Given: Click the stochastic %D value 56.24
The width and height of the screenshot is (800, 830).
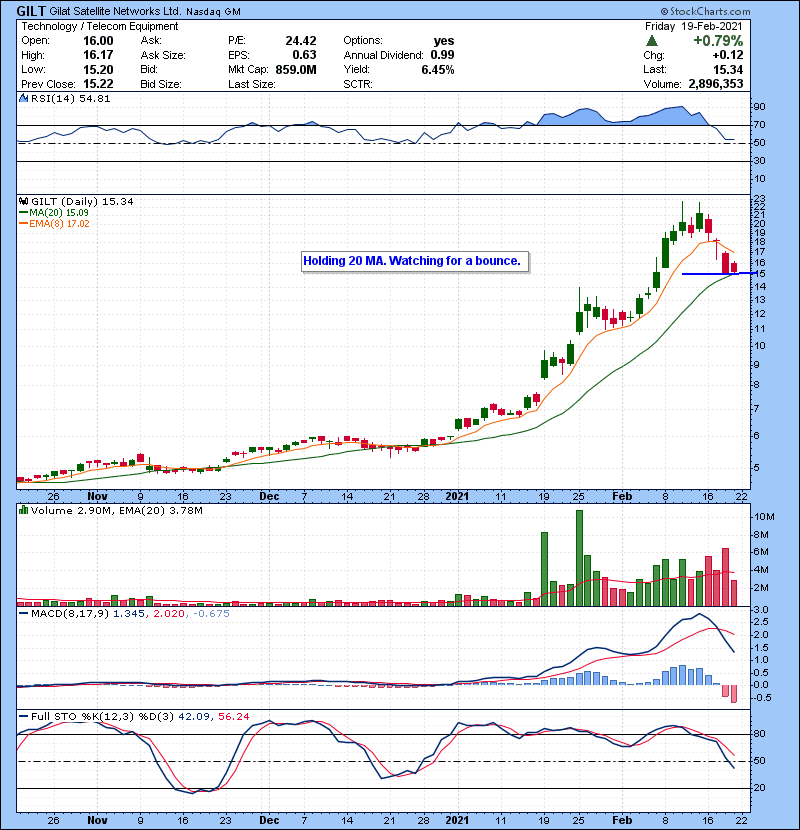Looking at the screenshot, I should (x=233, y=716).
